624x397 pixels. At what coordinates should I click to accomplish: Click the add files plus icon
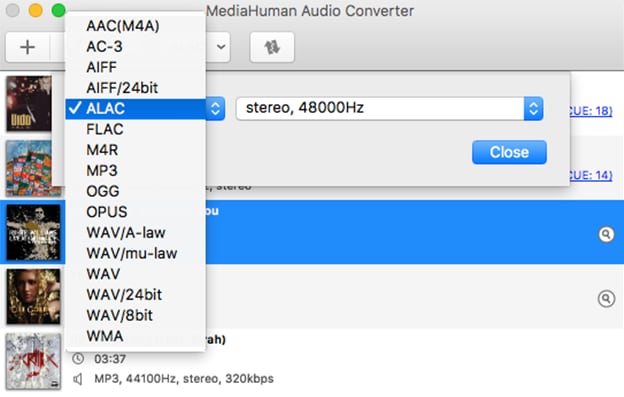[x=27, y=47]
